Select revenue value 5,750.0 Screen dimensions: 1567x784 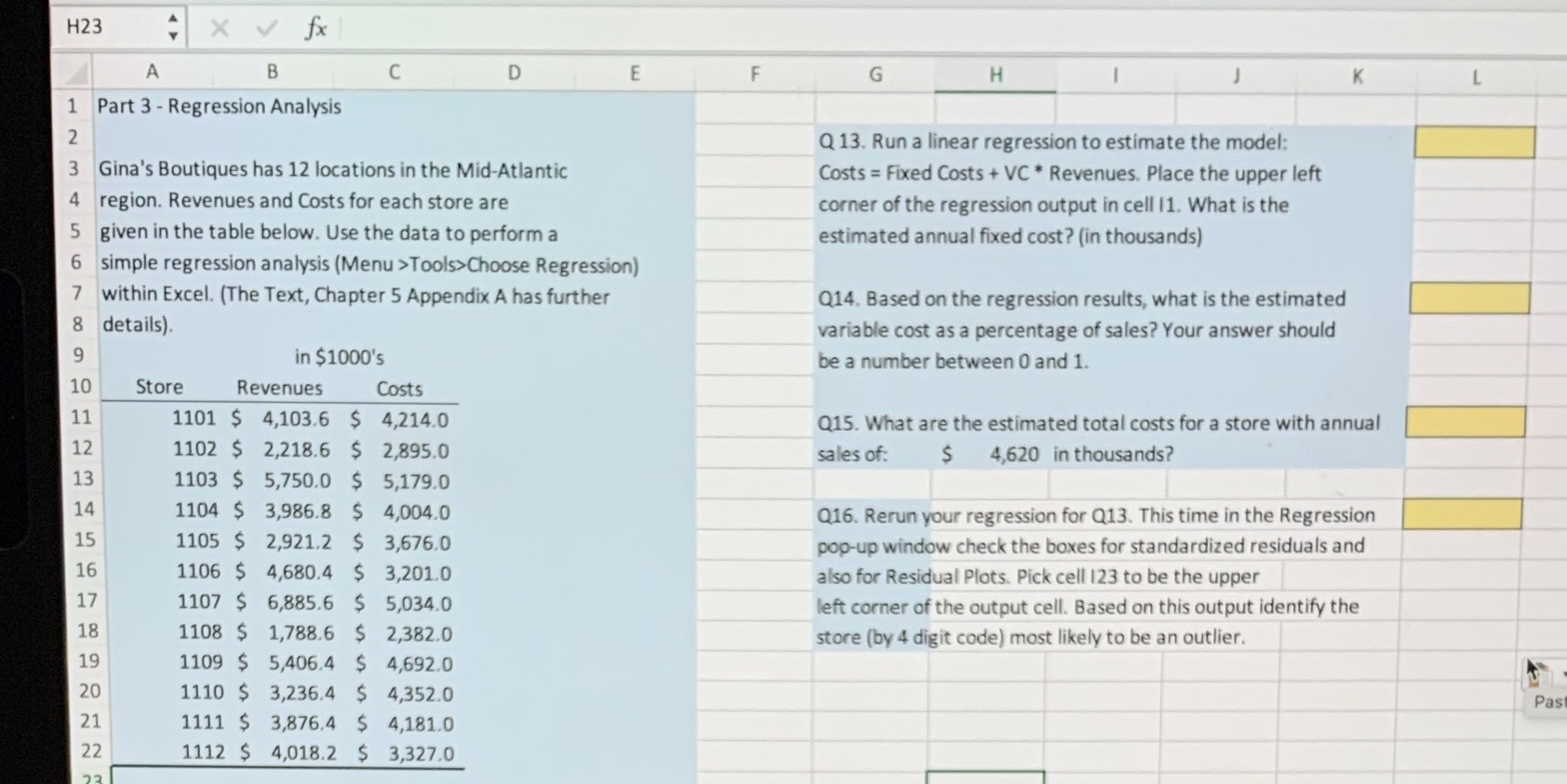[x=298, y=481]
